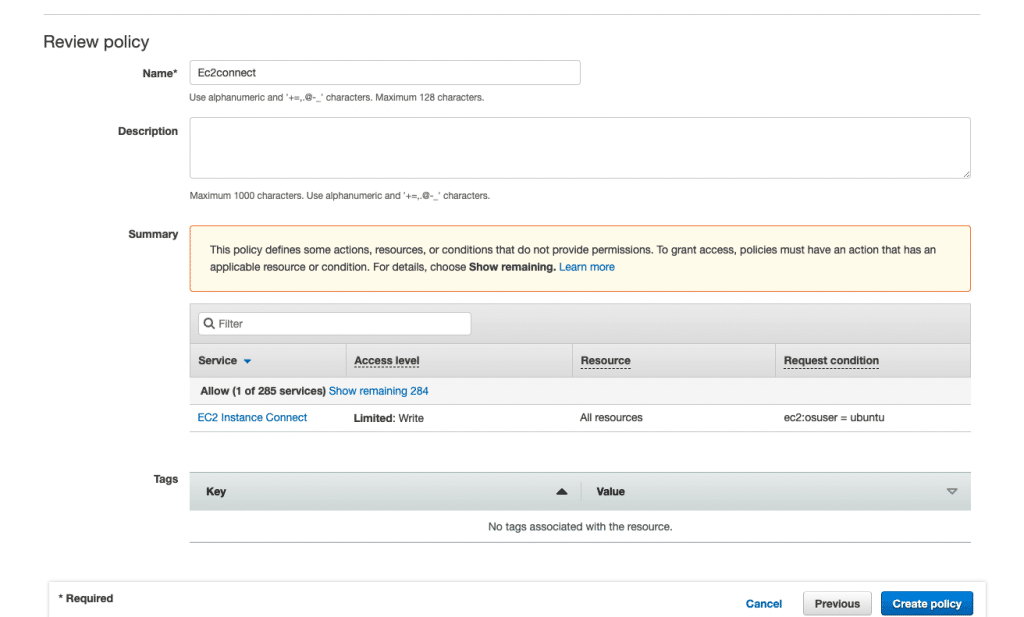Screen dimensions: 1024x617
Task: Sort table by Service column header
Action: (218, 361)
